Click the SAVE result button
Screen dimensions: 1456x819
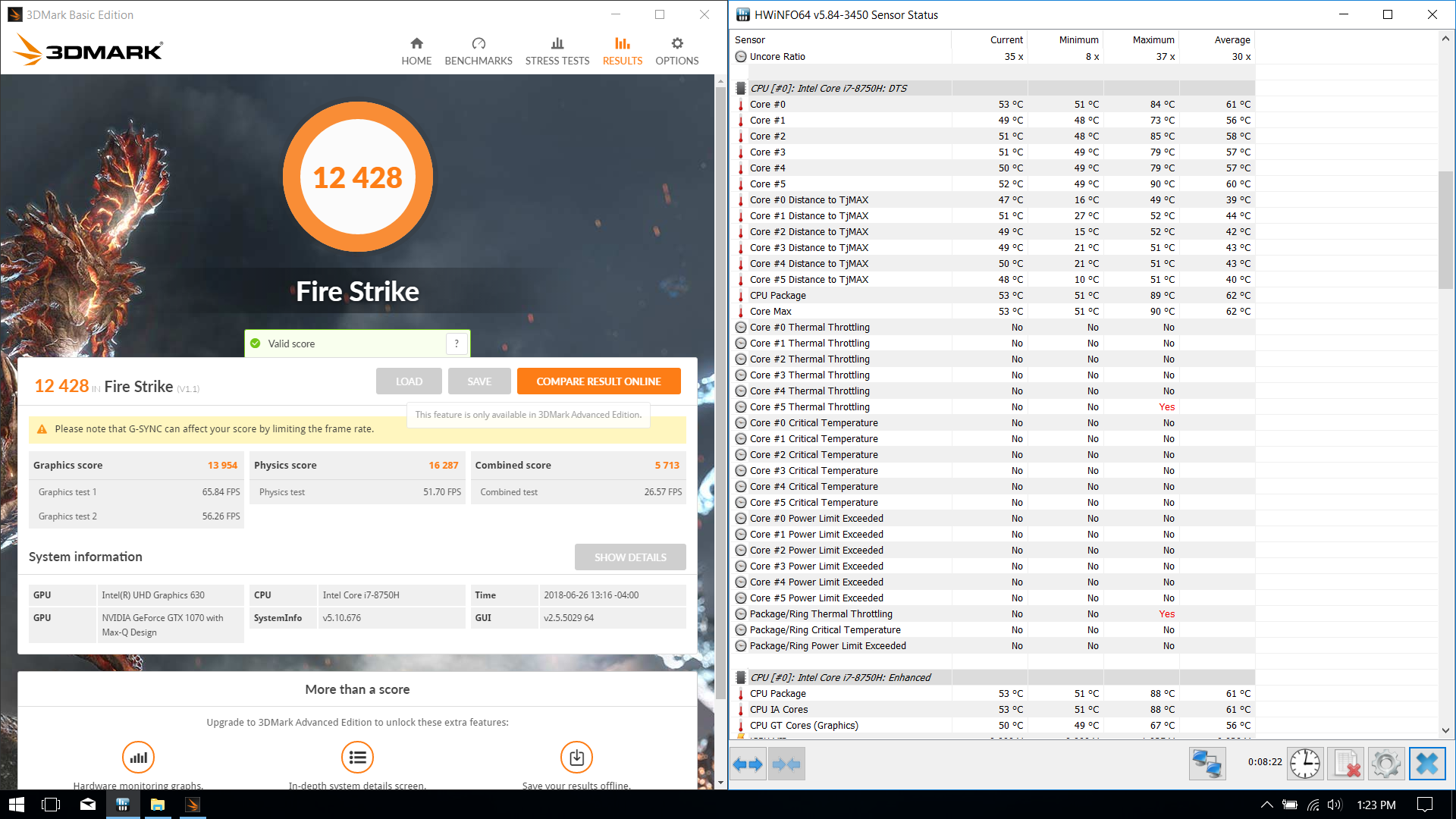(479, 381)
